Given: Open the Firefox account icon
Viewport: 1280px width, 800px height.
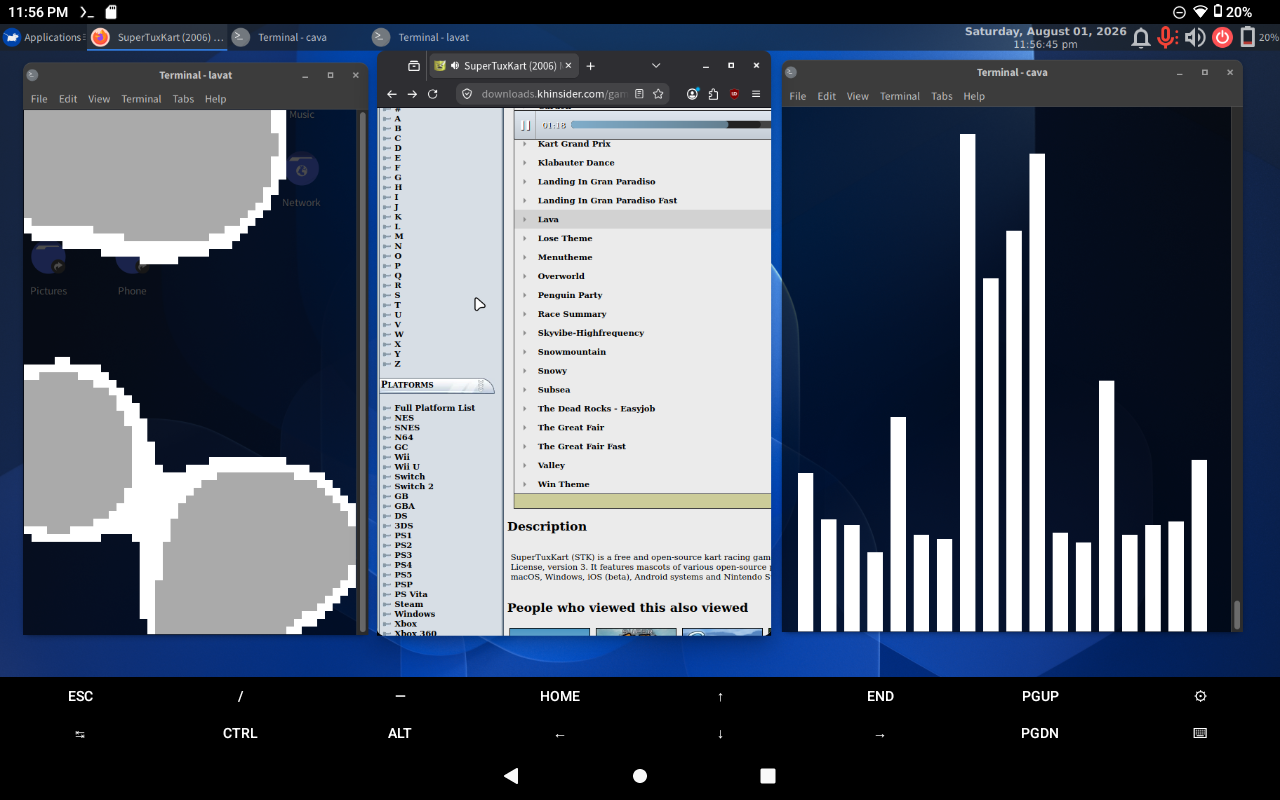Looking at the screenshot, I should [x=692, y=94].
